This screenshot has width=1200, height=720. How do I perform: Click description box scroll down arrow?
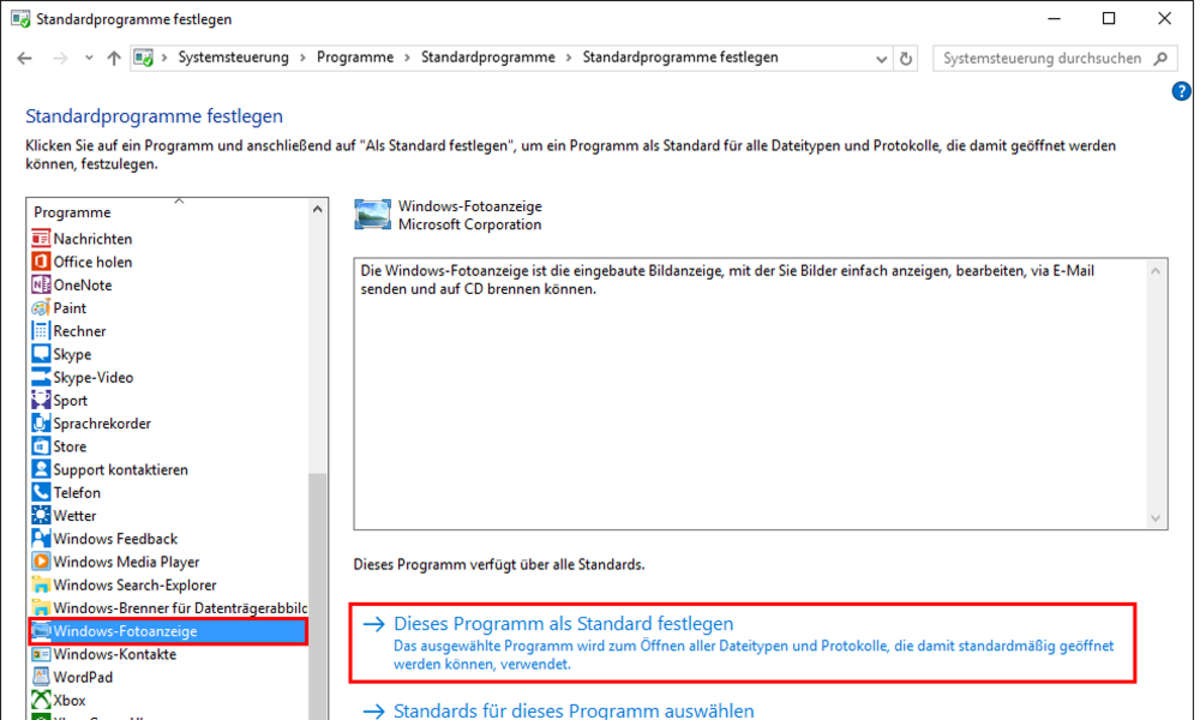tap(1157, 519)
